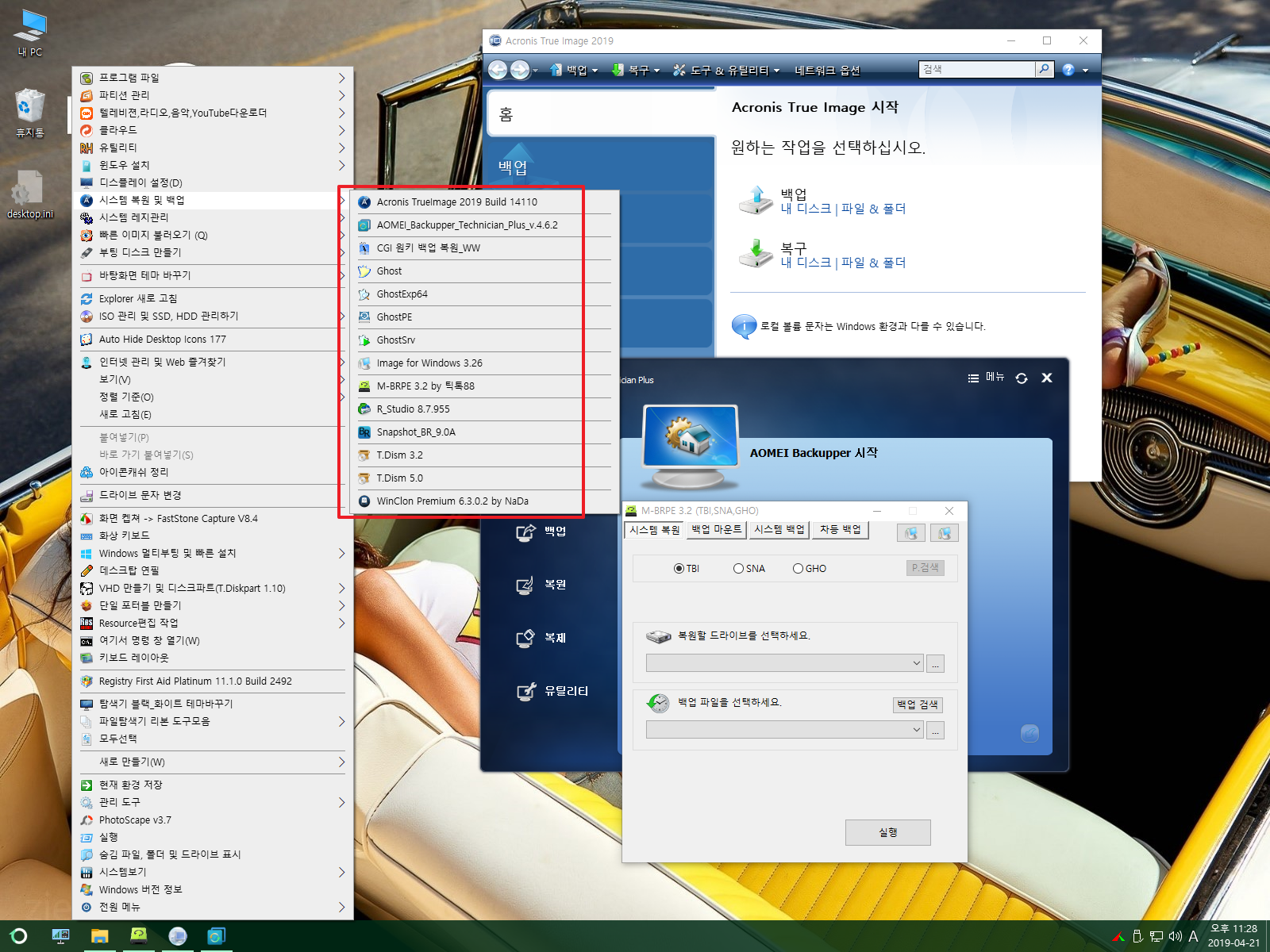Click last icon button in M-BRPE tab row

pos(945,532)
